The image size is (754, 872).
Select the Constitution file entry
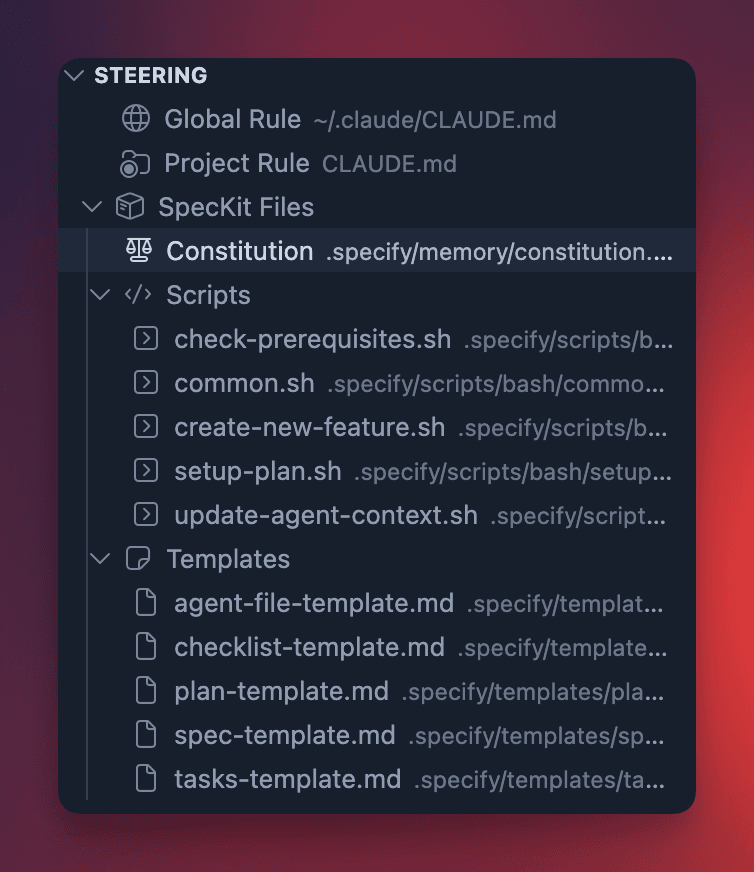(240, 251)
